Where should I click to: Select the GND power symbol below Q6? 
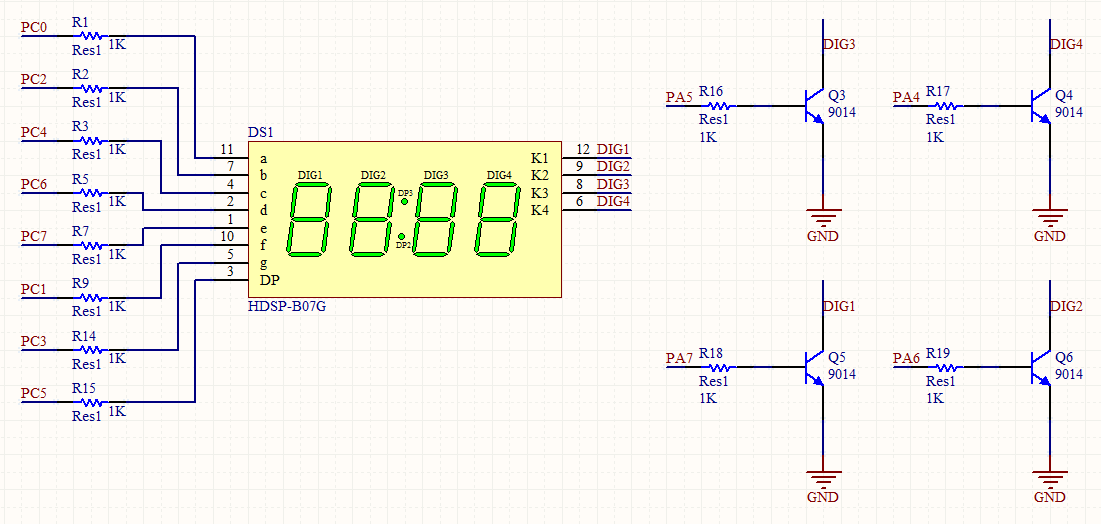(x=1049, y=480)
